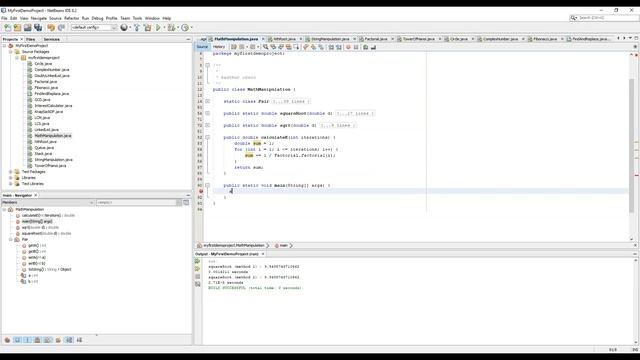Click the breakpoint marker in the editor gutter
640x360 pixels.
click(x=201, y=191)
